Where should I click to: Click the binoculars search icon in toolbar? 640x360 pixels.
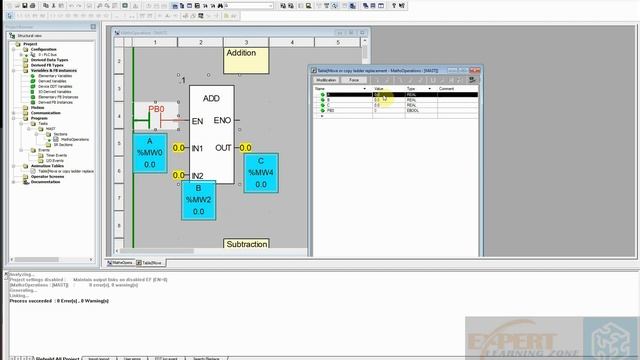point(220,6)
